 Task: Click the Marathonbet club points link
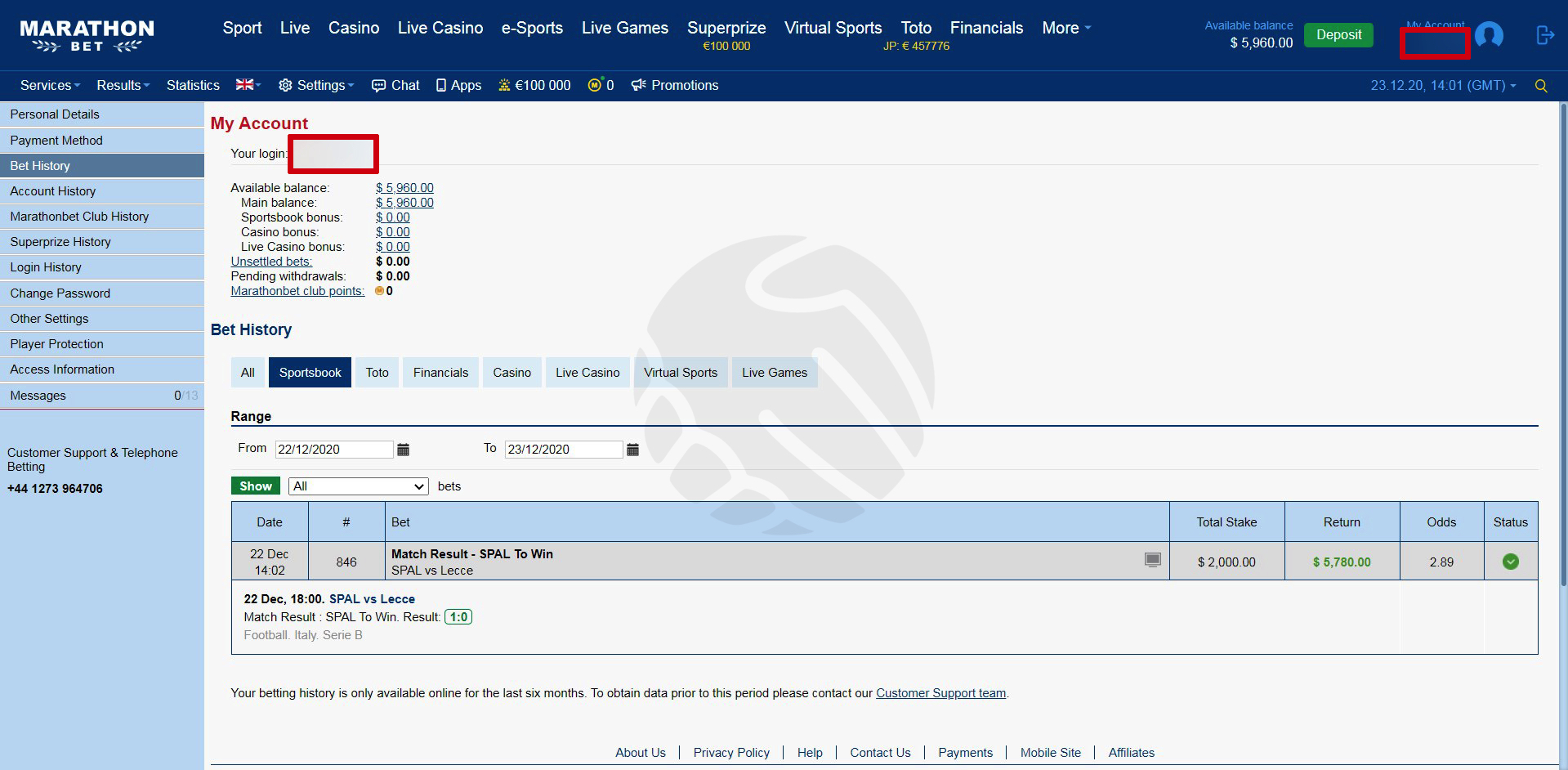[x=297, y=291]
